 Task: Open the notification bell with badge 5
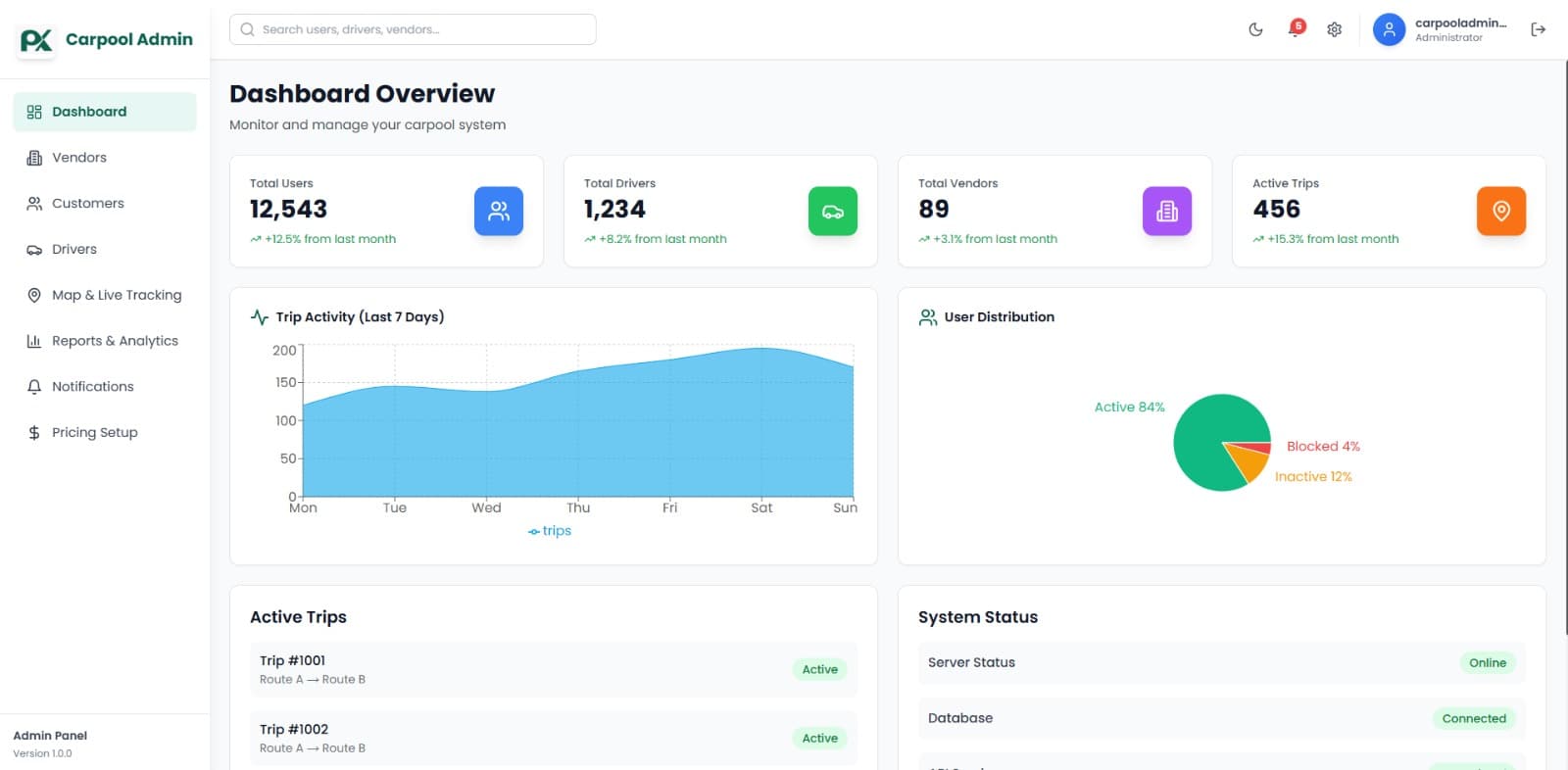click(x=1296, y=29)
